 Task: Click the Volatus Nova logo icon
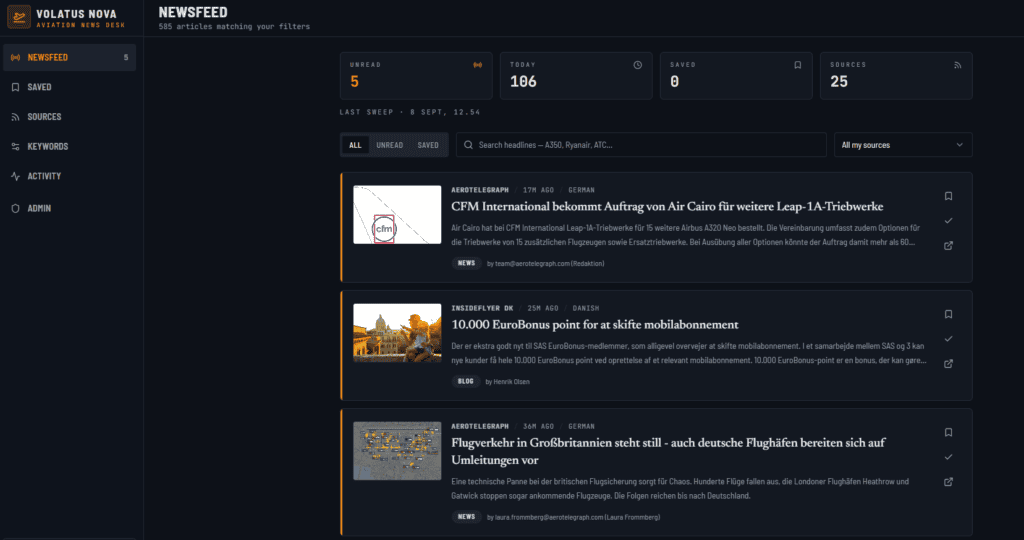click(19, 17)
